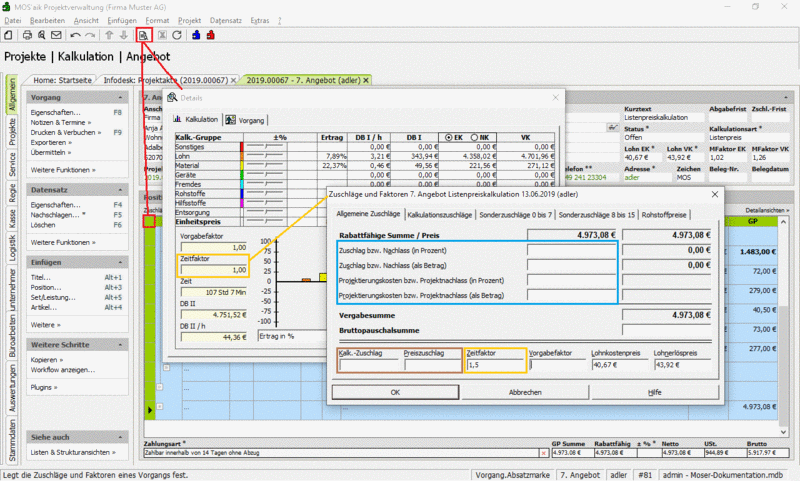
Task: Click the Zeitfaktor field in Zuschläge dialog
Action: [x=495, y=365]
